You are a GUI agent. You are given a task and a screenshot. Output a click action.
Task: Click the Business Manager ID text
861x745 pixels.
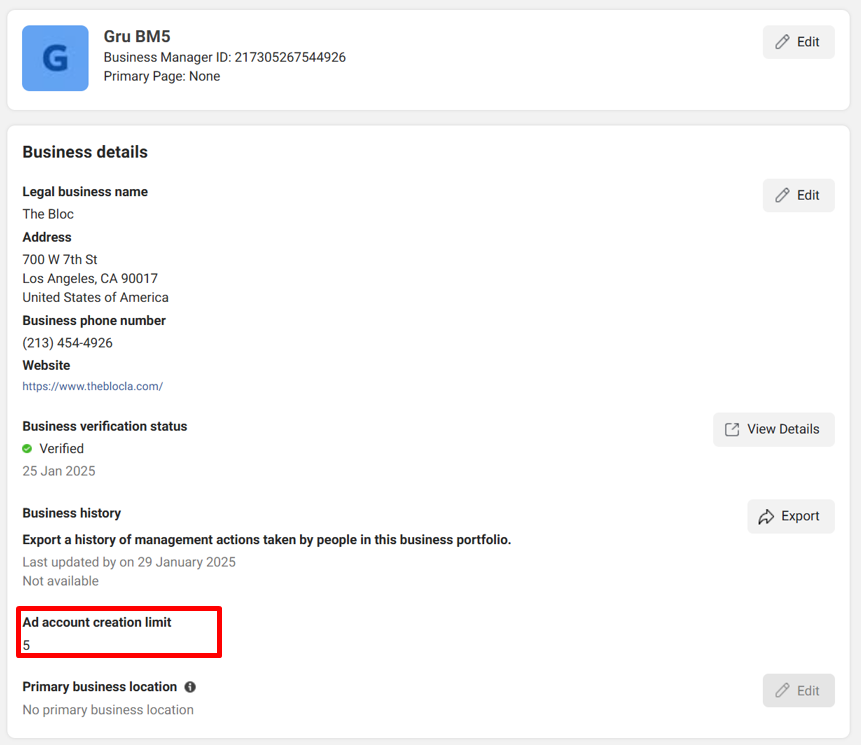tap(225, 58)
